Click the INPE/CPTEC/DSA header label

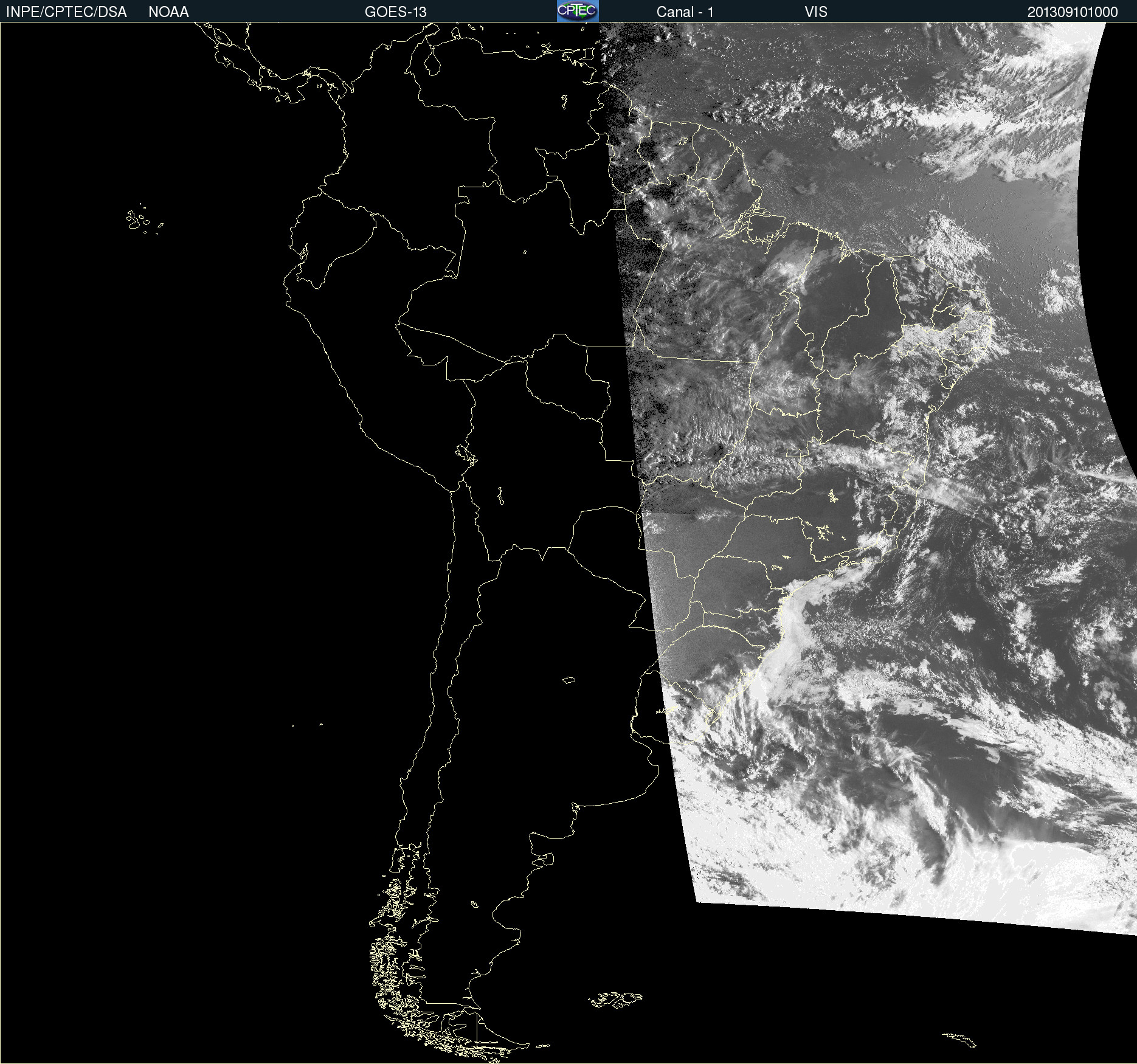pyautogui.click(x=66, y=12)
